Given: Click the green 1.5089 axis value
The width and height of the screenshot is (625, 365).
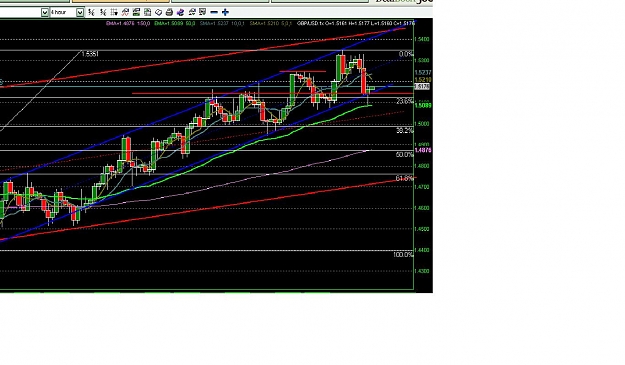Looking at the screenshot, I should [x=423, y=105].
